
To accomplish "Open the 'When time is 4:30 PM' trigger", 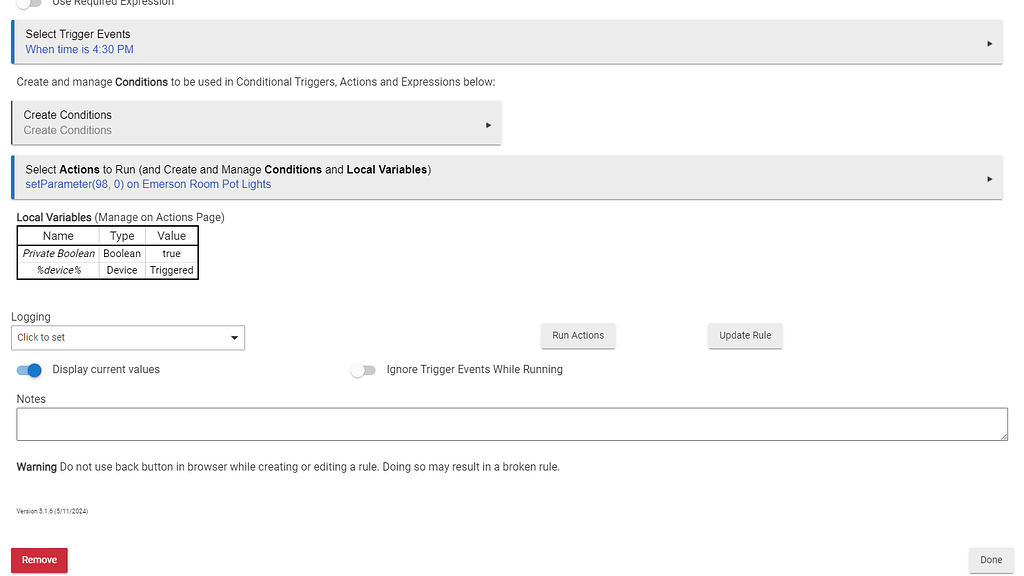I will pos(80,50).
